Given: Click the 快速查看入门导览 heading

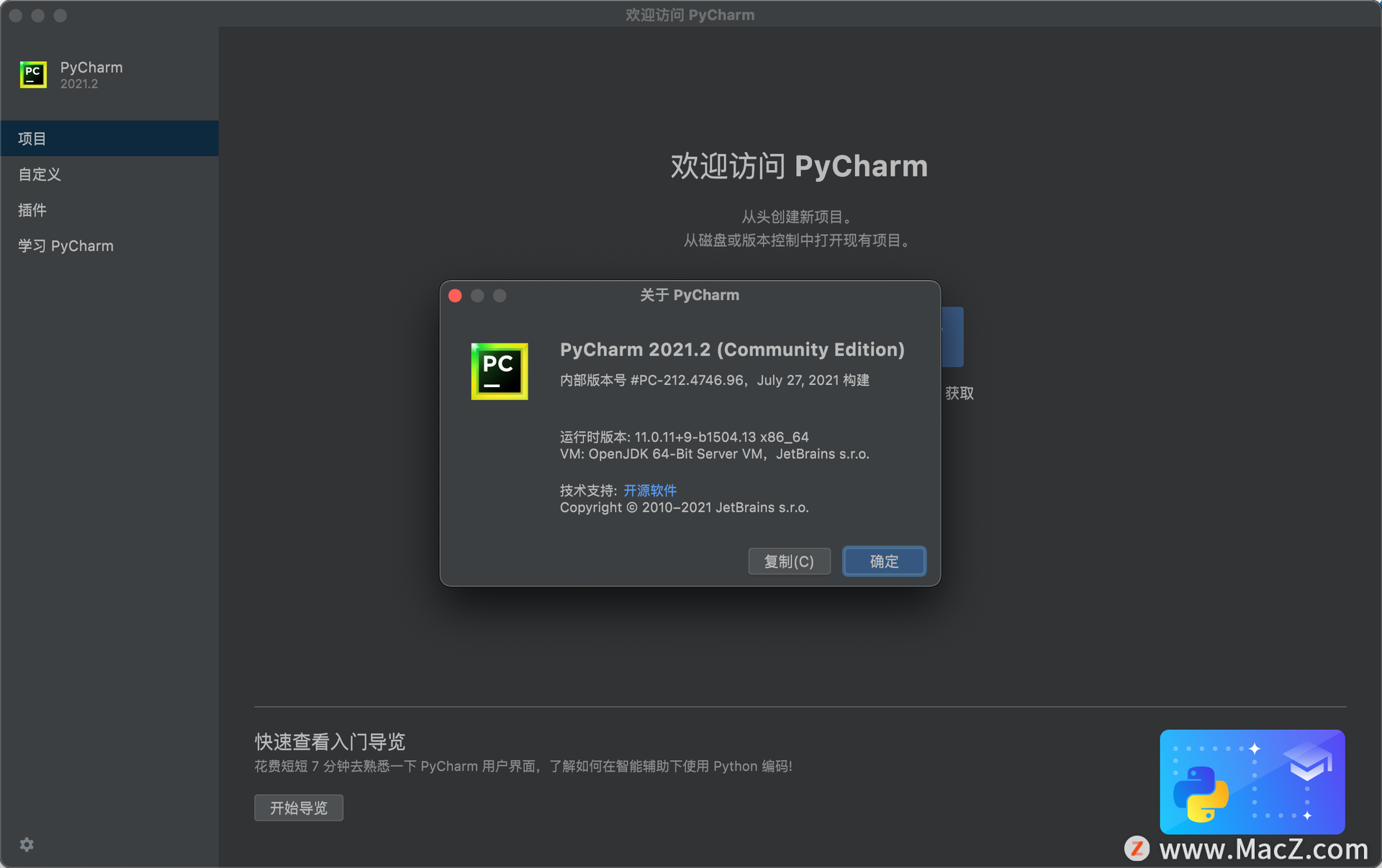Looking at the screenshot, I should [330, 741].
